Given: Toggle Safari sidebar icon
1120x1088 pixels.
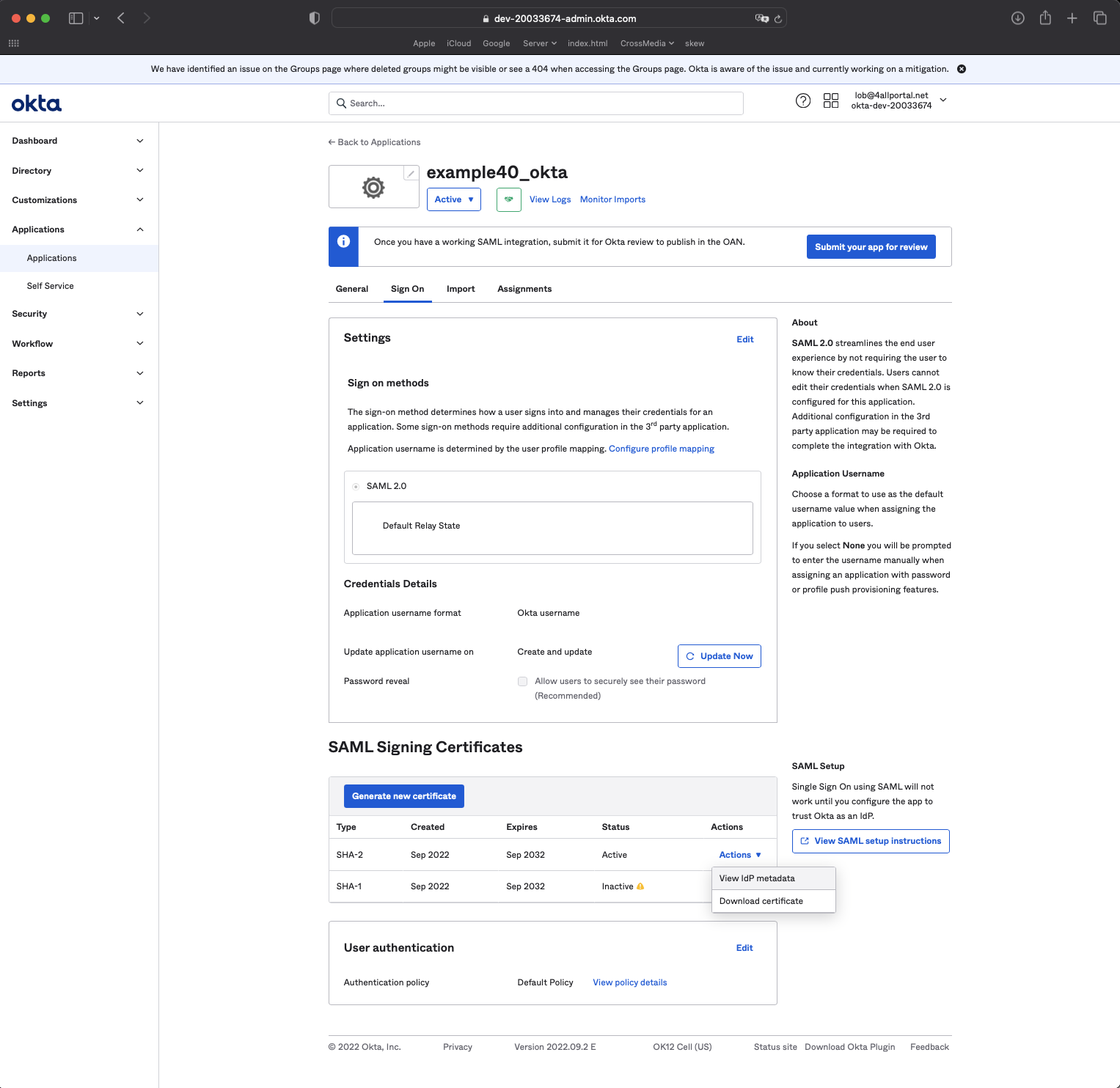Looking at the screenshot, I should pos(76,18).
